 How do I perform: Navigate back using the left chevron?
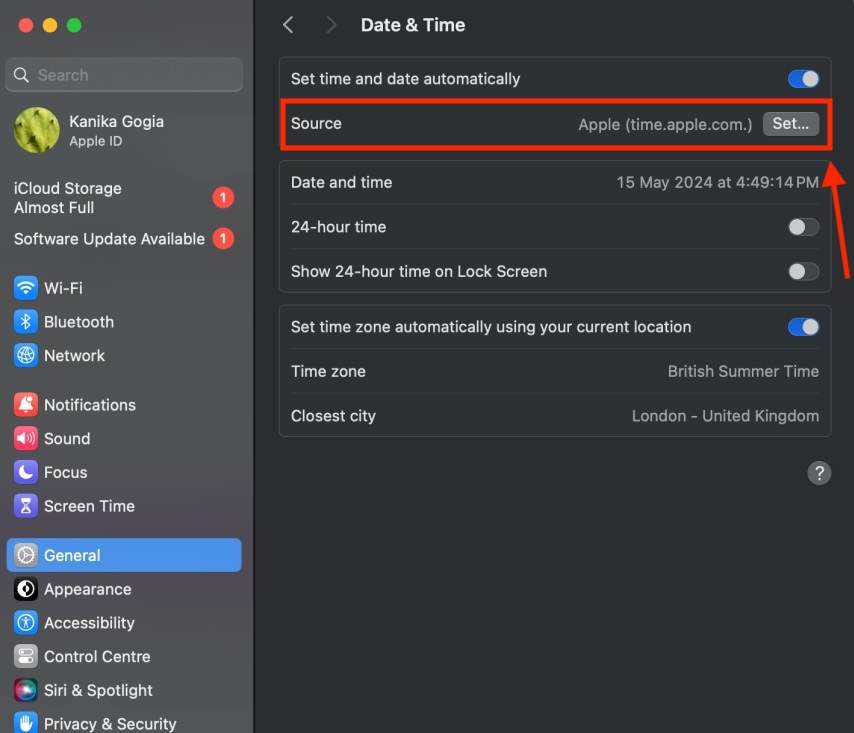click(288, 25)
